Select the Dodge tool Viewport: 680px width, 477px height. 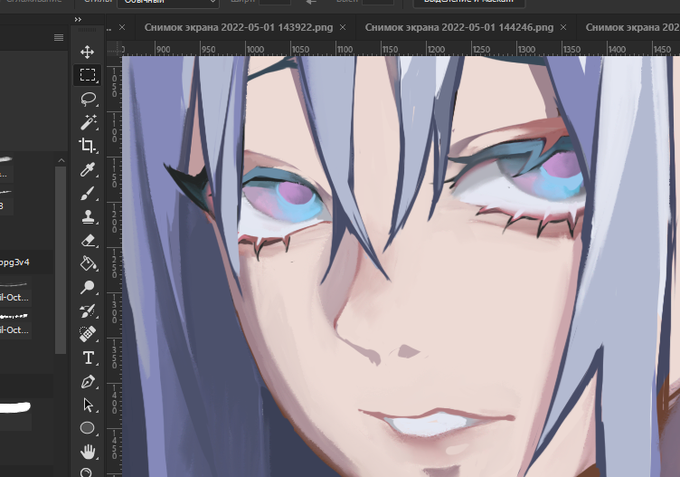[88, 287]
